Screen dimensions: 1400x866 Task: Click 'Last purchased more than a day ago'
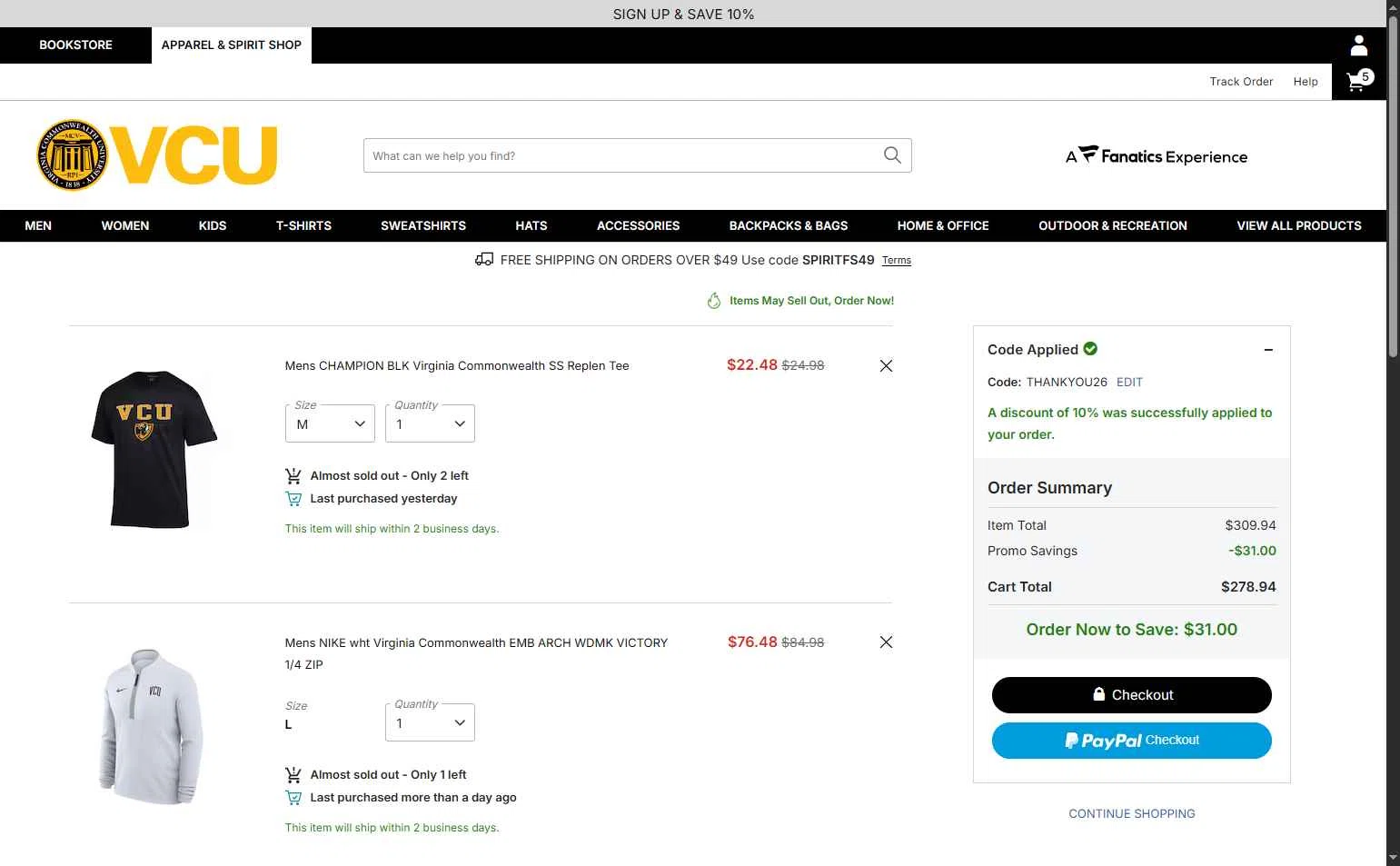413,798
